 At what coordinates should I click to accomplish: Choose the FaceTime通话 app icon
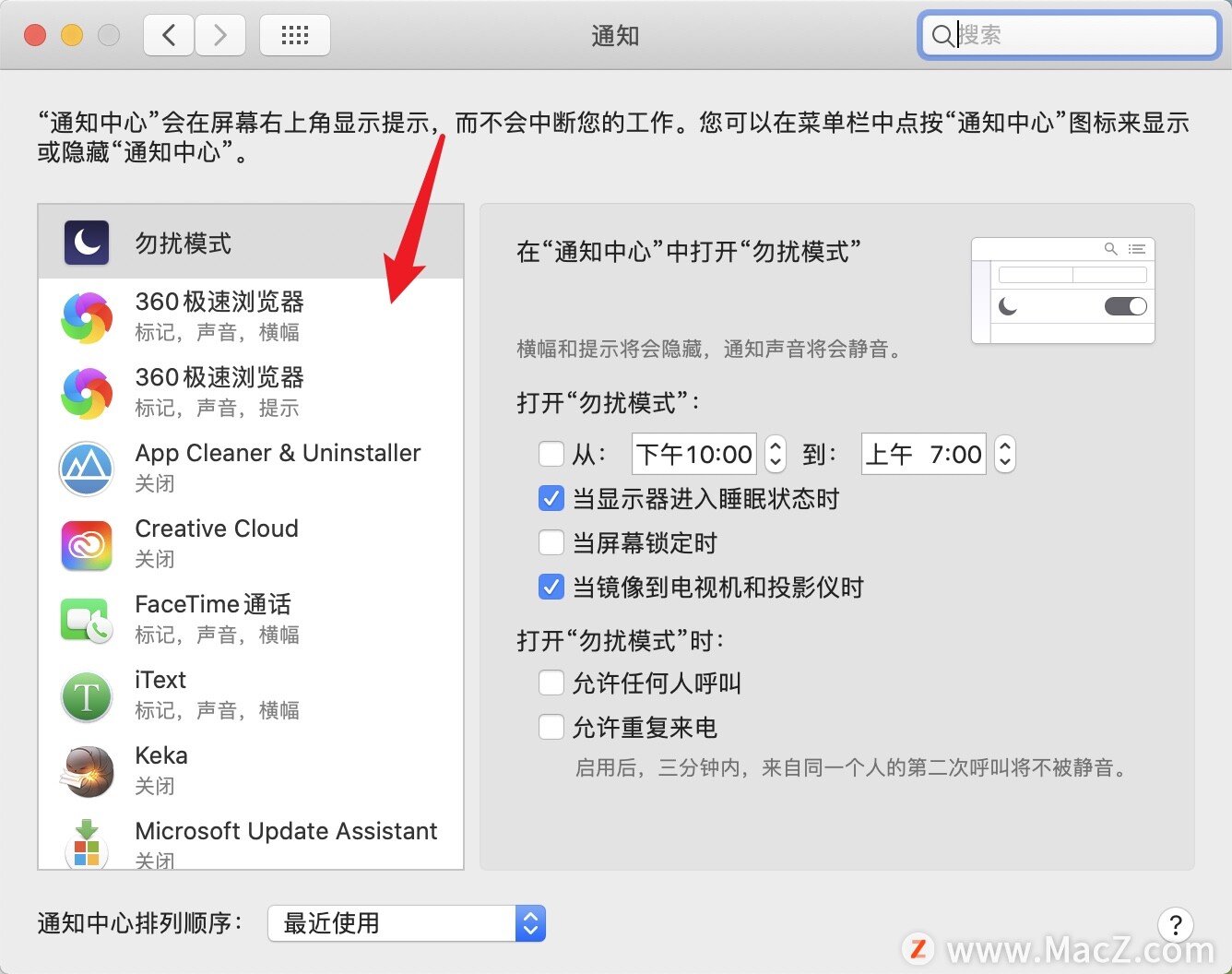pyautogui.click(x=87, y=620)
